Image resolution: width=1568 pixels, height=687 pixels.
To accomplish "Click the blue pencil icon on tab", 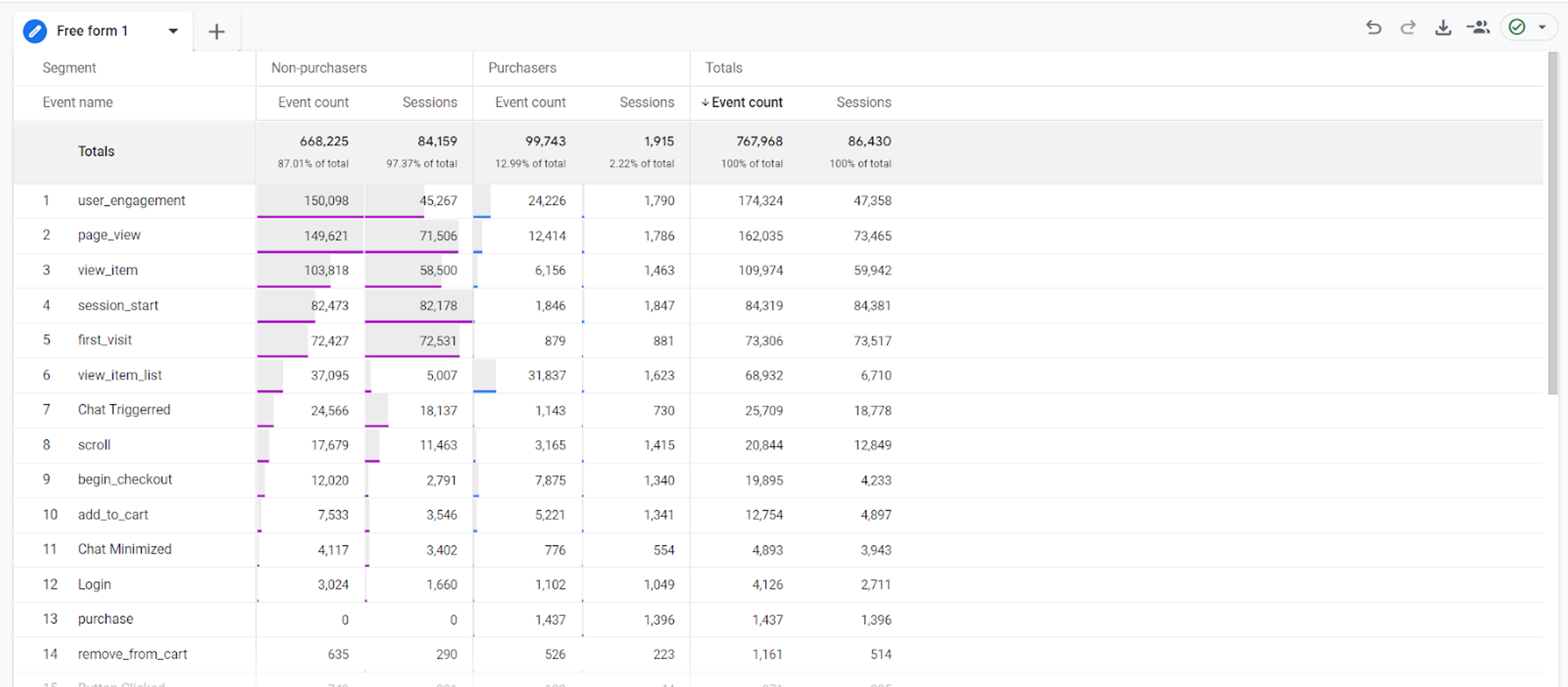I will [x=35, y=31].
